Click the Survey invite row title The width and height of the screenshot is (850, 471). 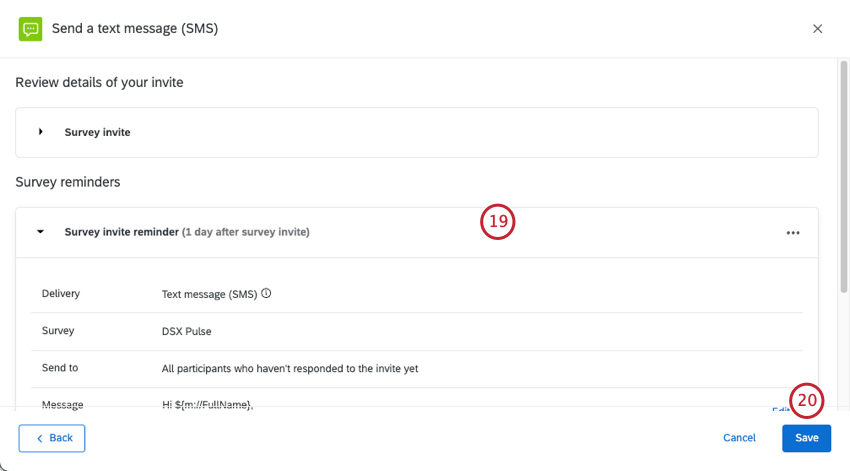97,132
